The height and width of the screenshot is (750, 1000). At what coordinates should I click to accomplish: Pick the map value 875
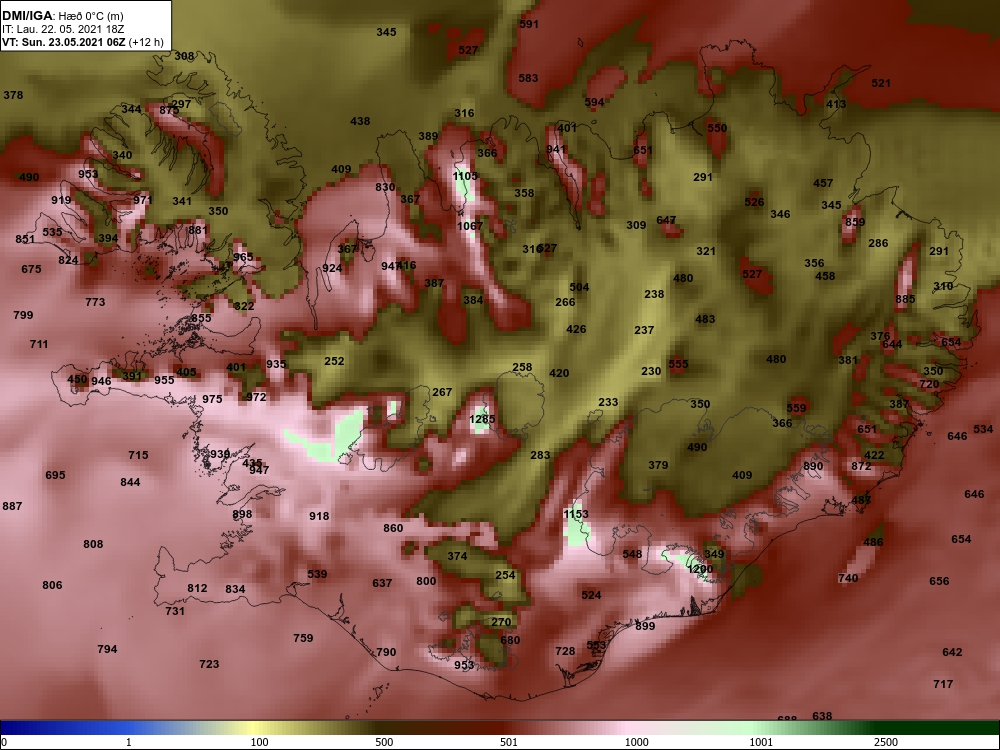tap(169, 110)
